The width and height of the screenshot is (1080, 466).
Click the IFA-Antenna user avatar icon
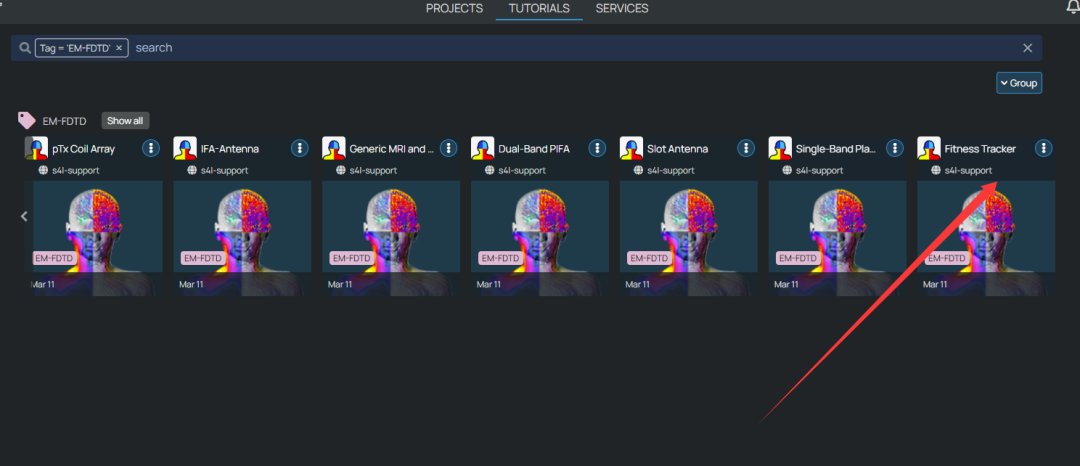tap(185, 148)
